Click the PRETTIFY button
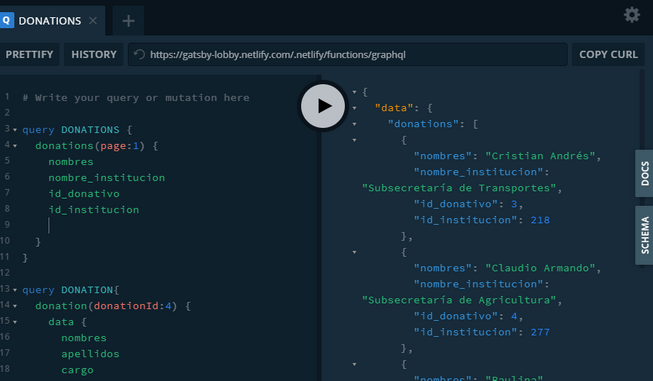The width and height of the screenshot is (653, 381). pyautogui.click(x=29, y=55)
